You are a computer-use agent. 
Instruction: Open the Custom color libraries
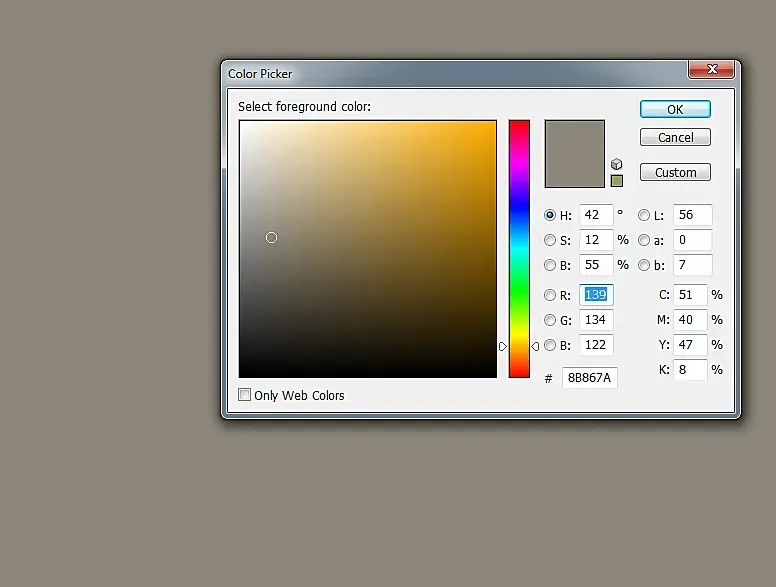coord(675,172)
